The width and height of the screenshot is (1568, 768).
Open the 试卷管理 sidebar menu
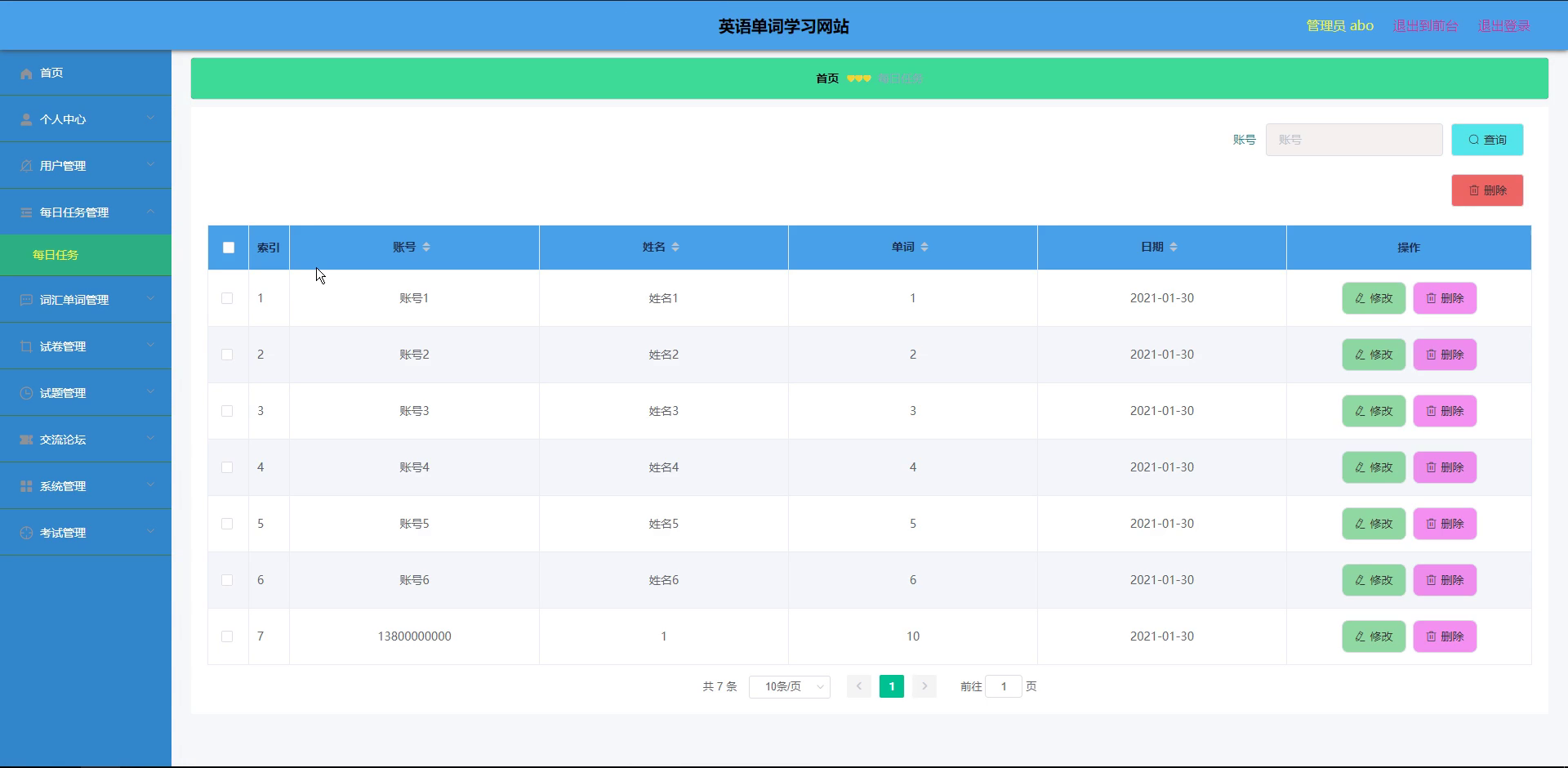(86, 346)
